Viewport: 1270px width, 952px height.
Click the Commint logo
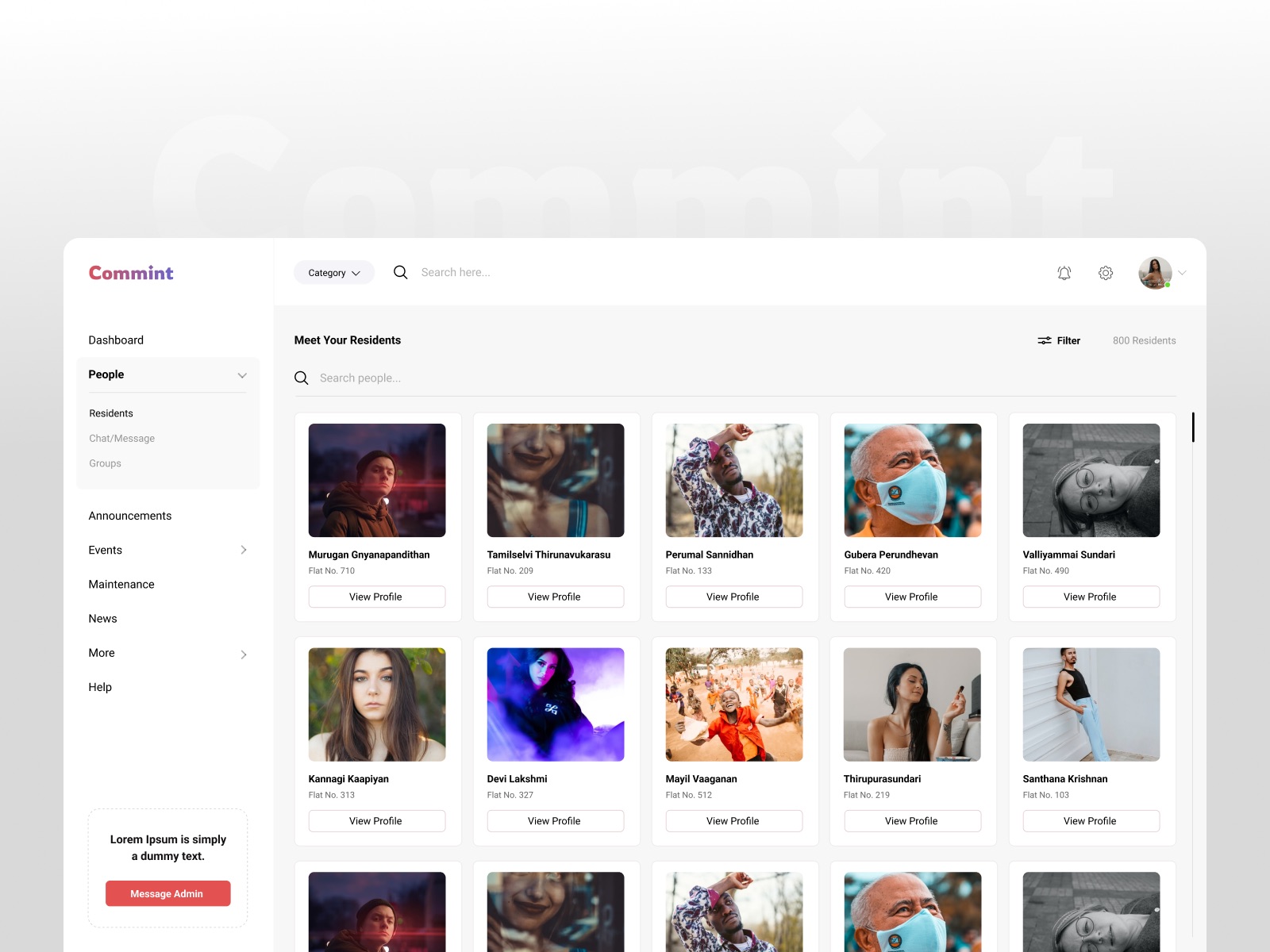coord(131,273)
